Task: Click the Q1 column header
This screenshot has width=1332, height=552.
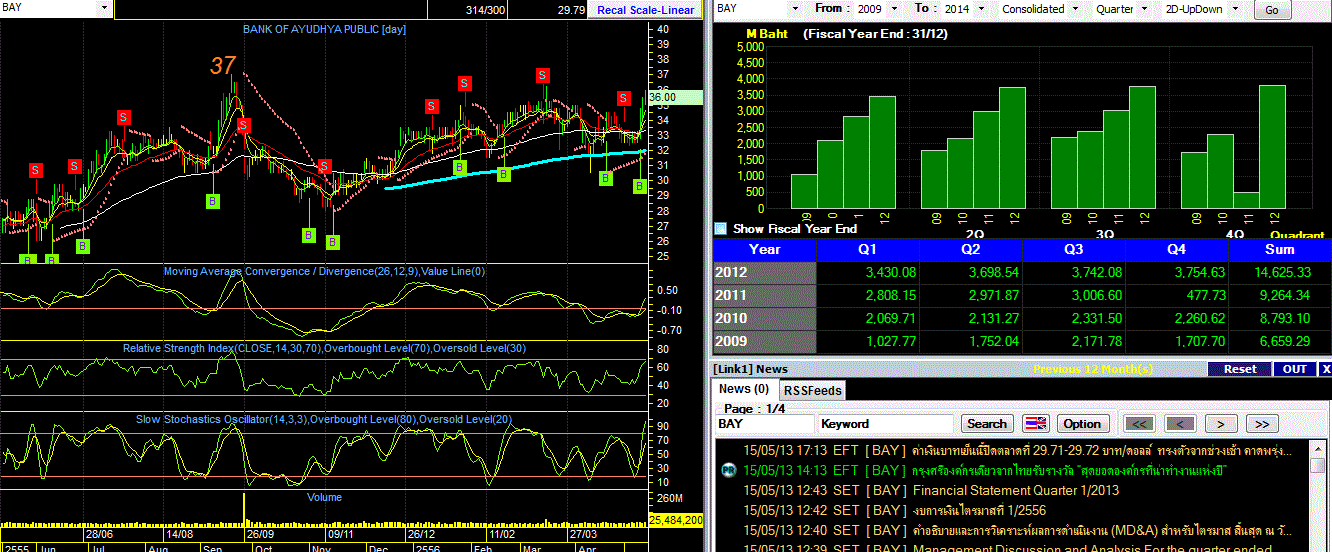Action: pos(869,249)
